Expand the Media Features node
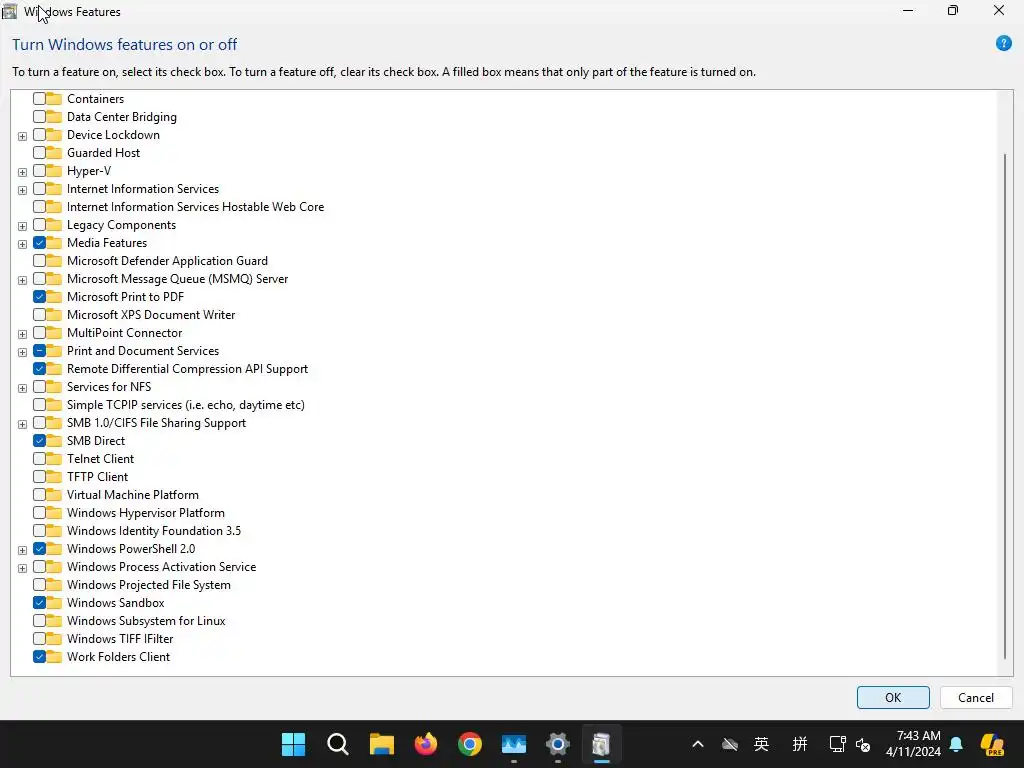Viewport: 1024px width, 768px height. tap(22, 244)
